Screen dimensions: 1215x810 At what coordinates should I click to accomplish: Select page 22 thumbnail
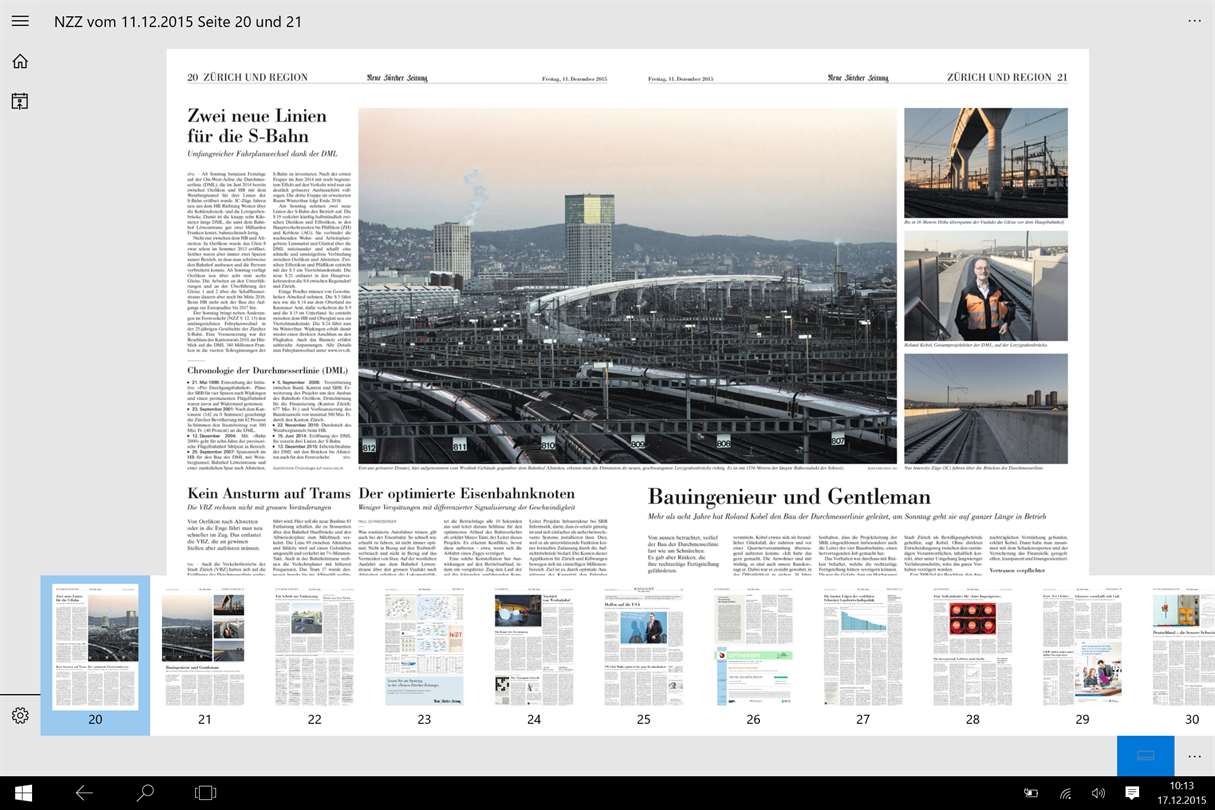click(314, 655)
